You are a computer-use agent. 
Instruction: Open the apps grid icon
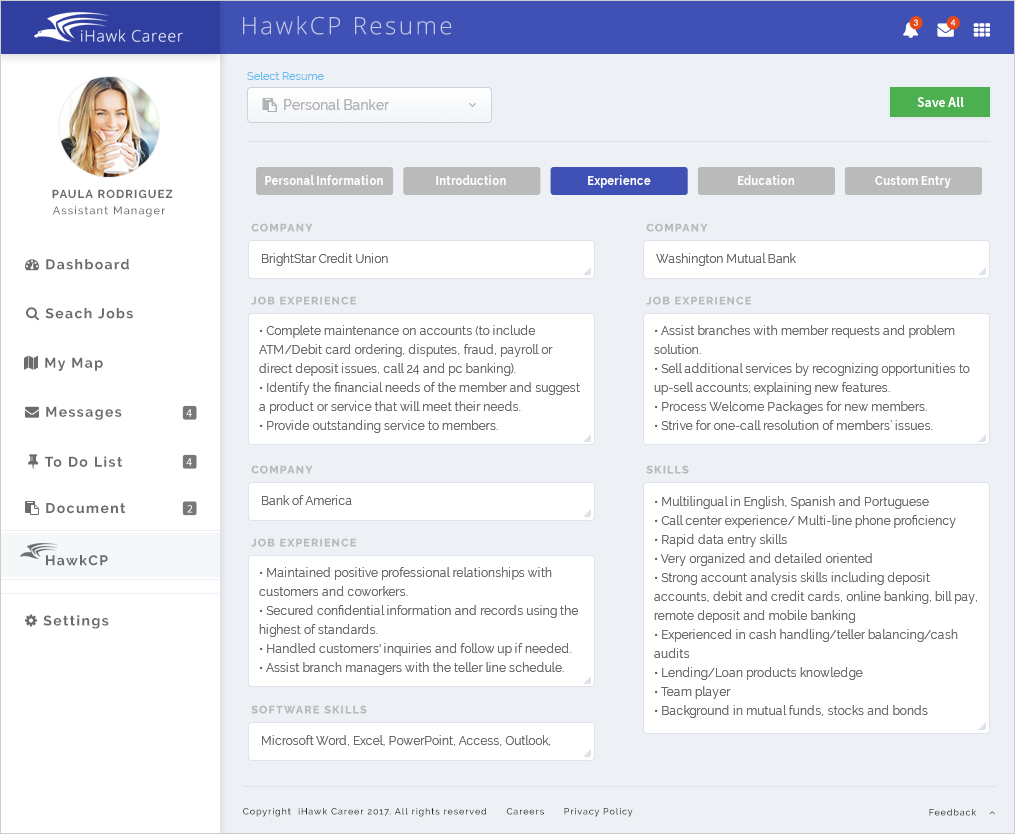(x=981, y=30)
